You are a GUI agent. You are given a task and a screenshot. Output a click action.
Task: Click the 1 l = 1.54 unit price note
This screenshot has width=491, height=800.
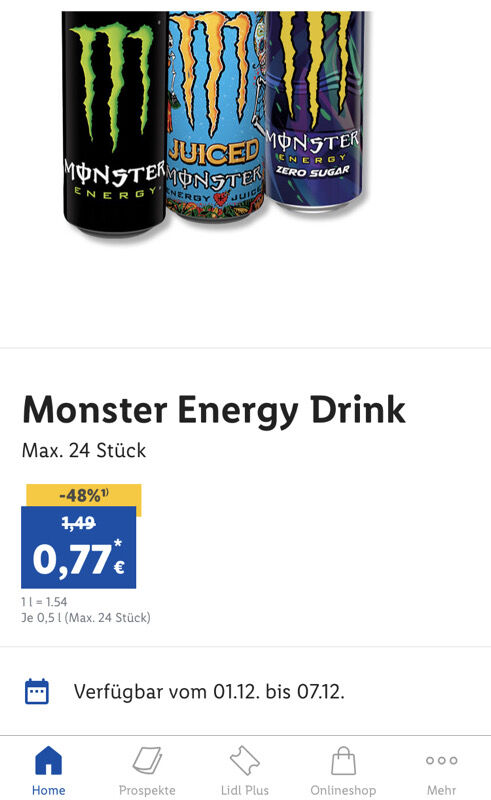[44, 602]
